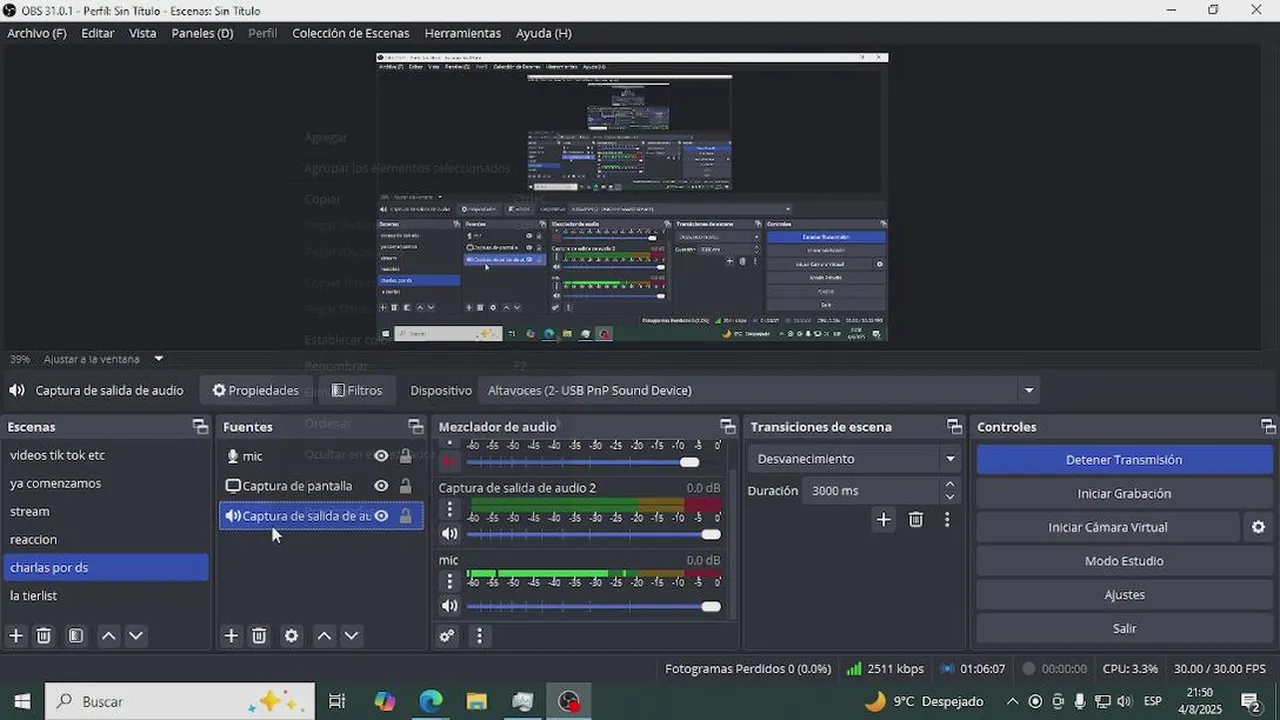The height and width of the screenshot is (720, 1280).
Task: Open advanced audio properties gear in mixer
Action: (x=447, y=636)
